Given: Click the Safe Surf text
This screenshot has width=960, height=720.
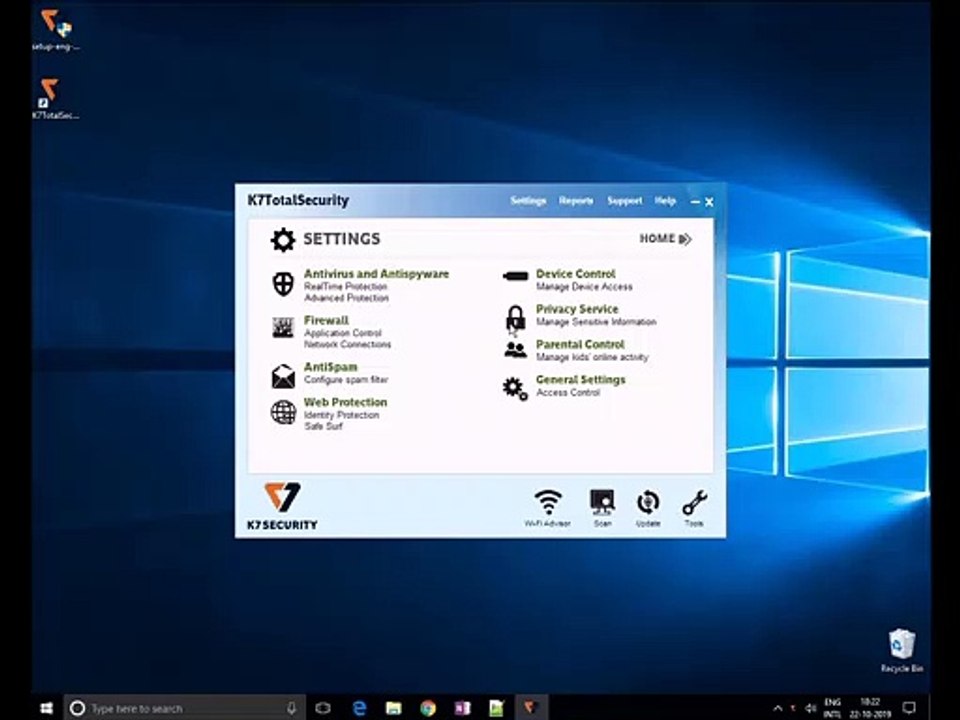Looking at the screenshot, I should [323, 427].
